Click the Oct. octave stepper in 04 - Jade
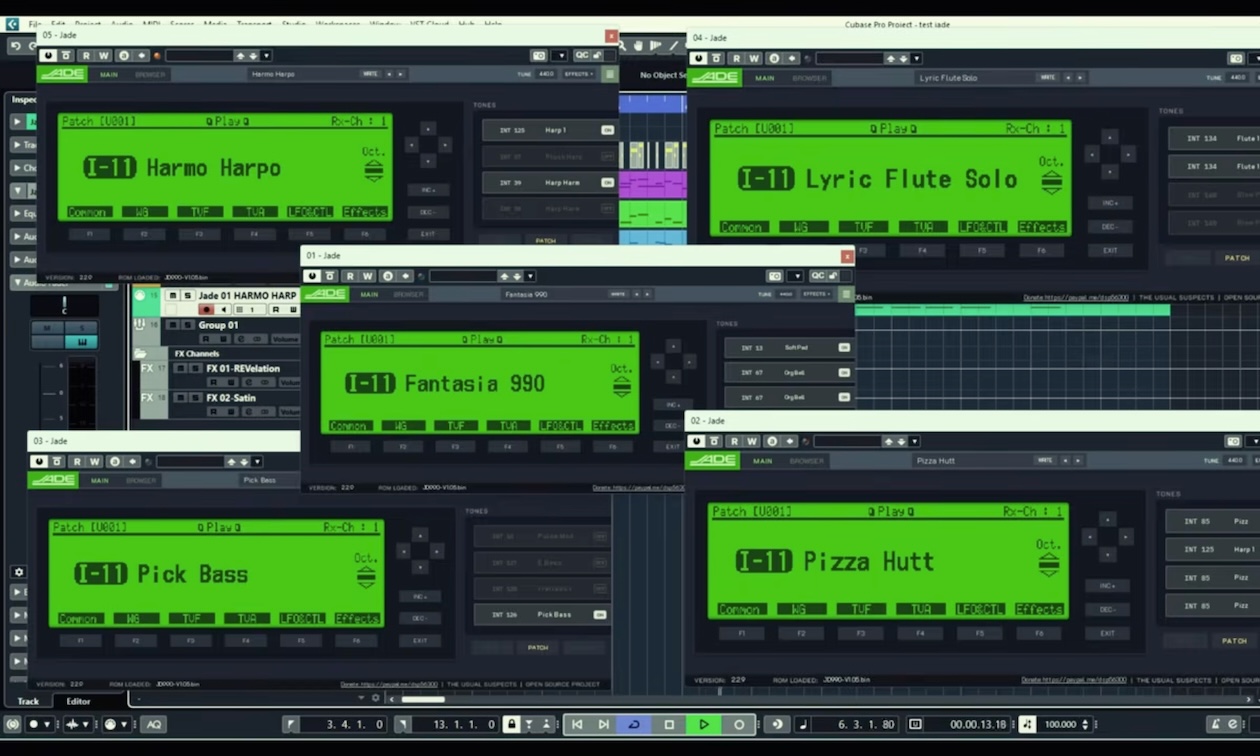 pyautogui.click(x=1051, y=182)
